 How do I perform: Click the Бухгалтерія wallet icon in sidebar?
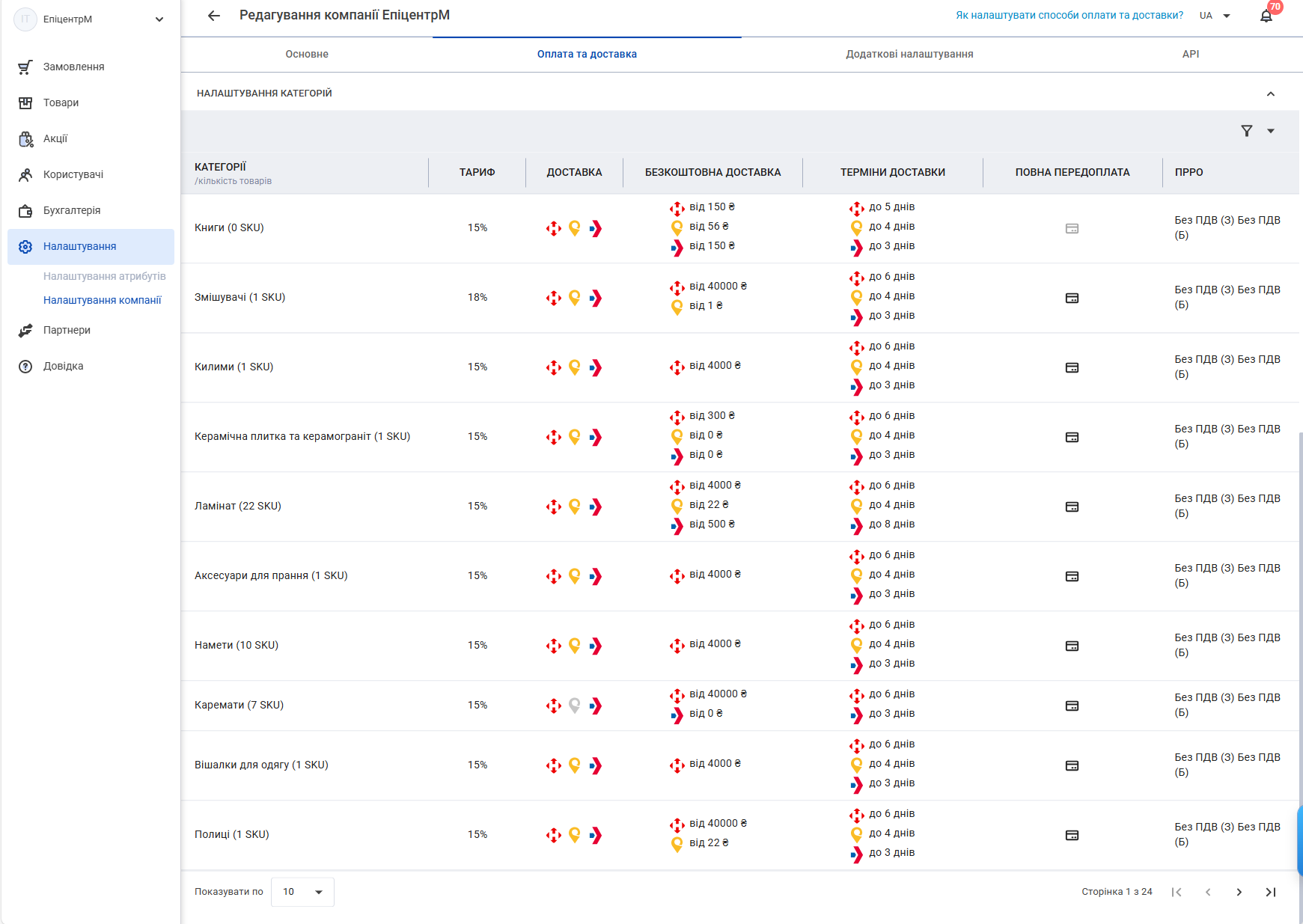point(25,210)
